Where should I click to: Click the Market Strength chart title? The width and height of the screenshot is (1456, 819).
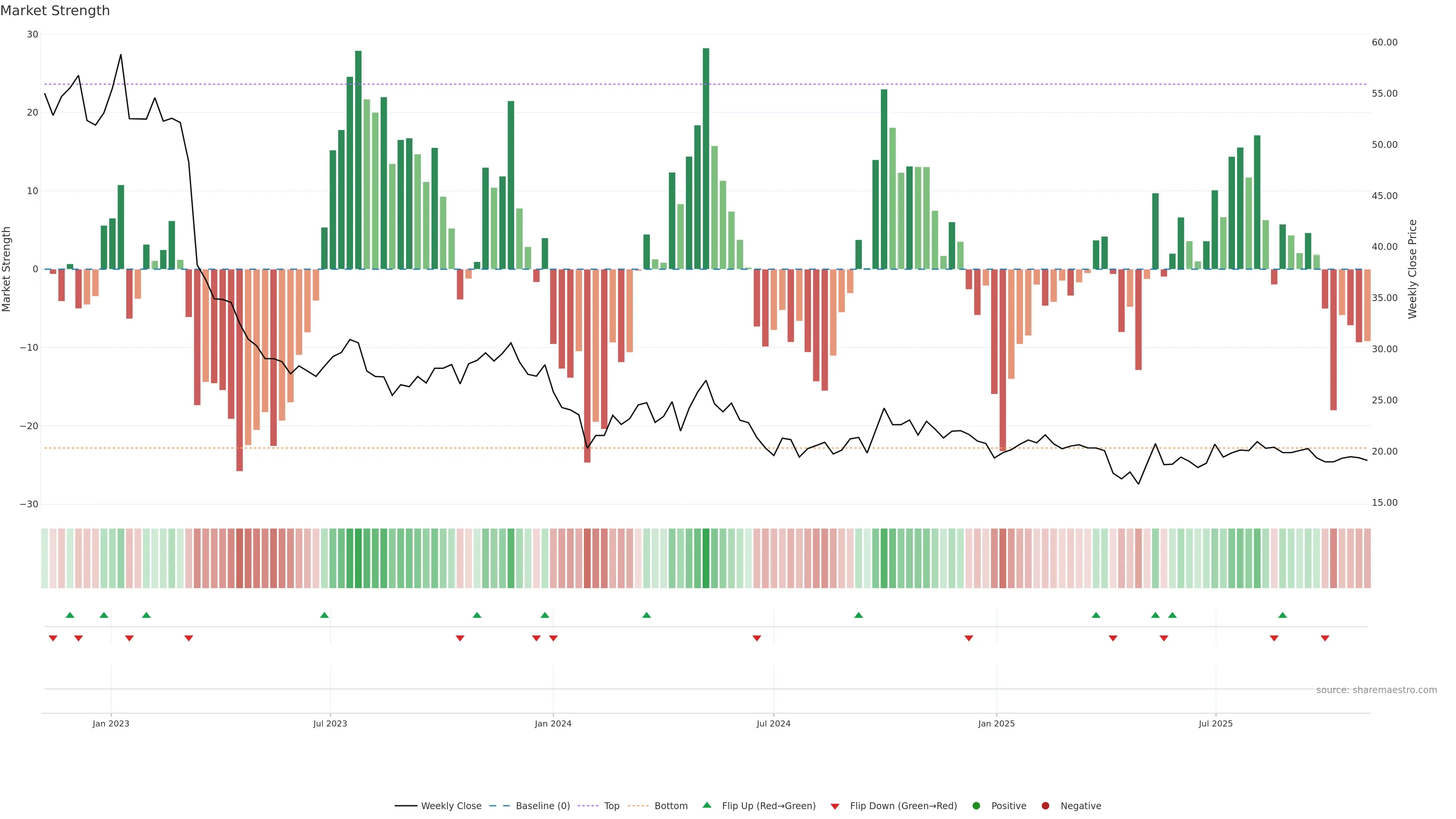(55, 11)
